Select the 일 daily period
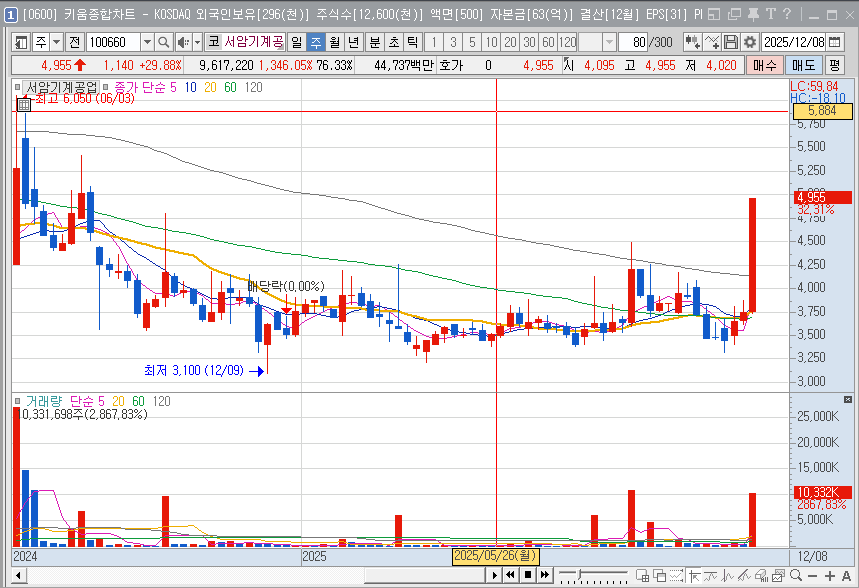Screen dimensions: 859x588 click(x=296, y=42)
